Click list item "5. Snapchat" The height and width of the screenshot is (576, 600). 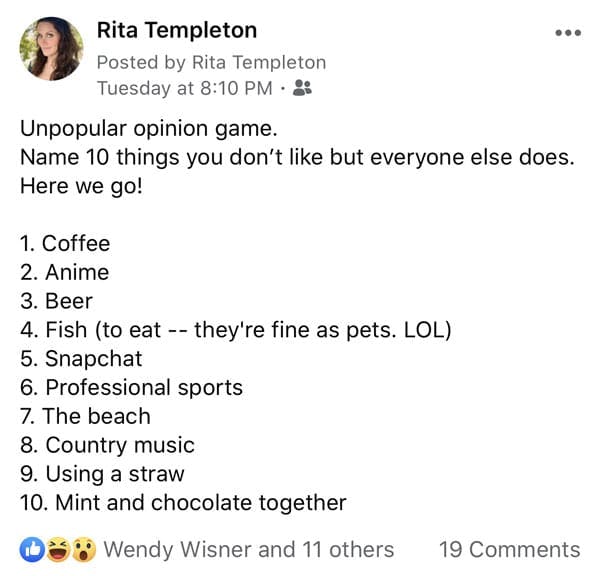81,359
